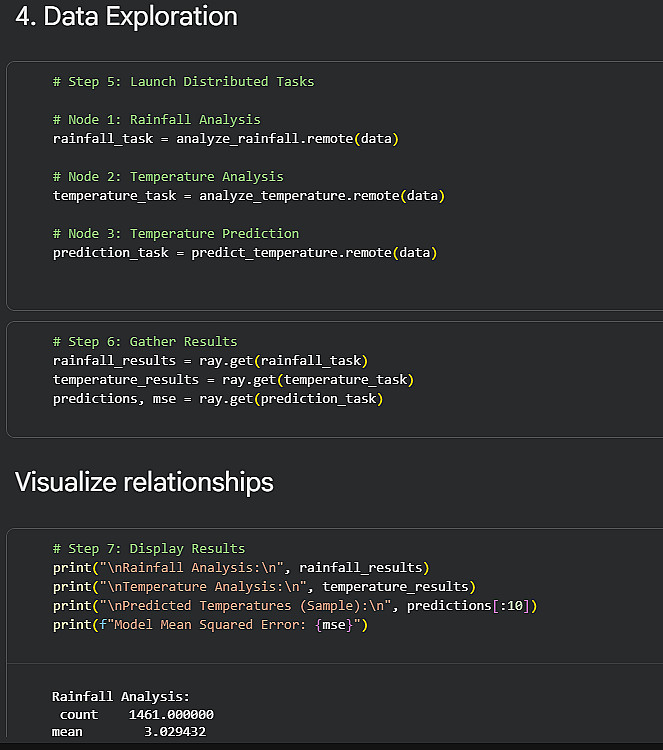Click the 'Rainfall Analysis:' output text

pos(121,696)
